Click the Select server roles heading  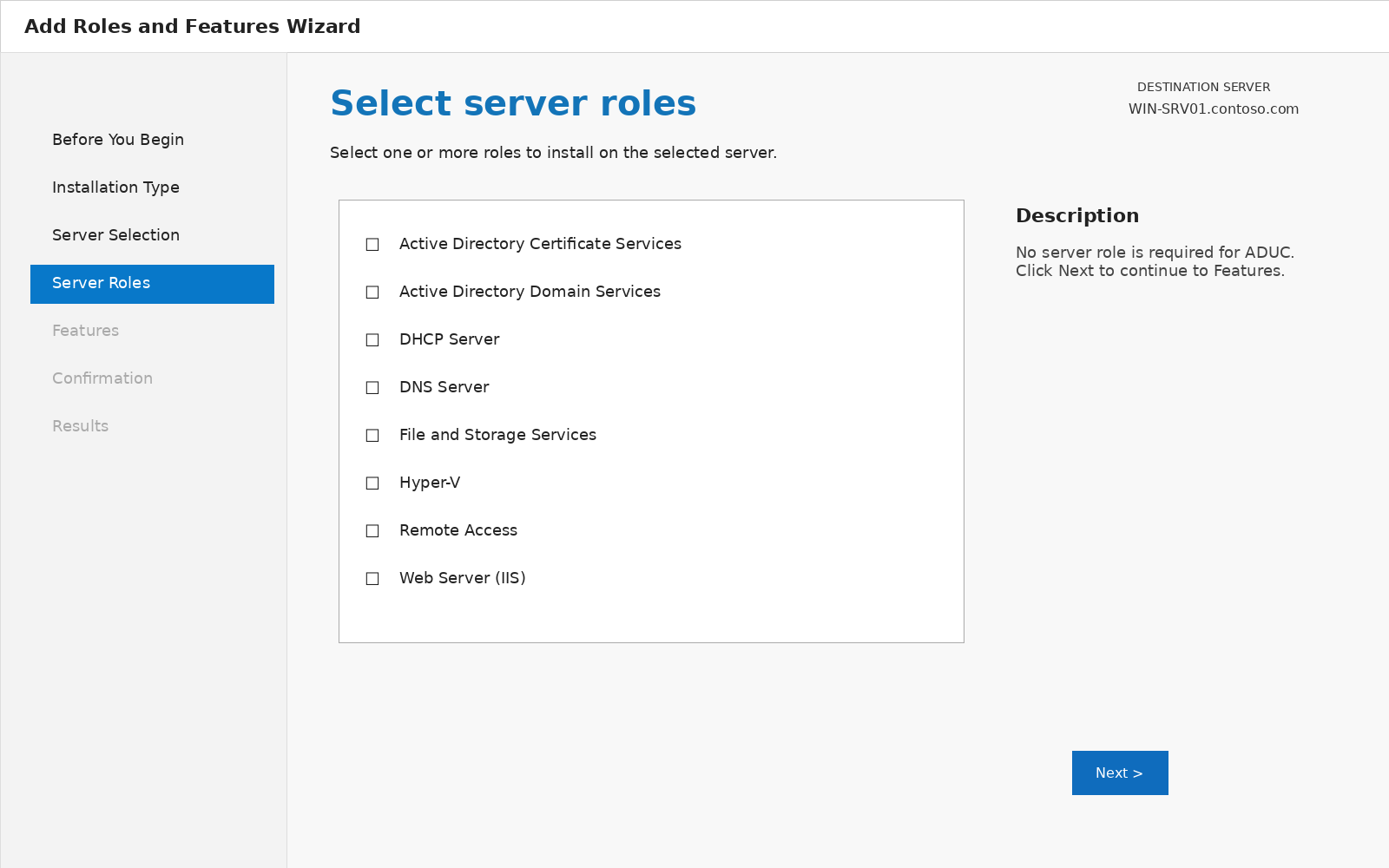pyautogui.click(x=513, y=103)
